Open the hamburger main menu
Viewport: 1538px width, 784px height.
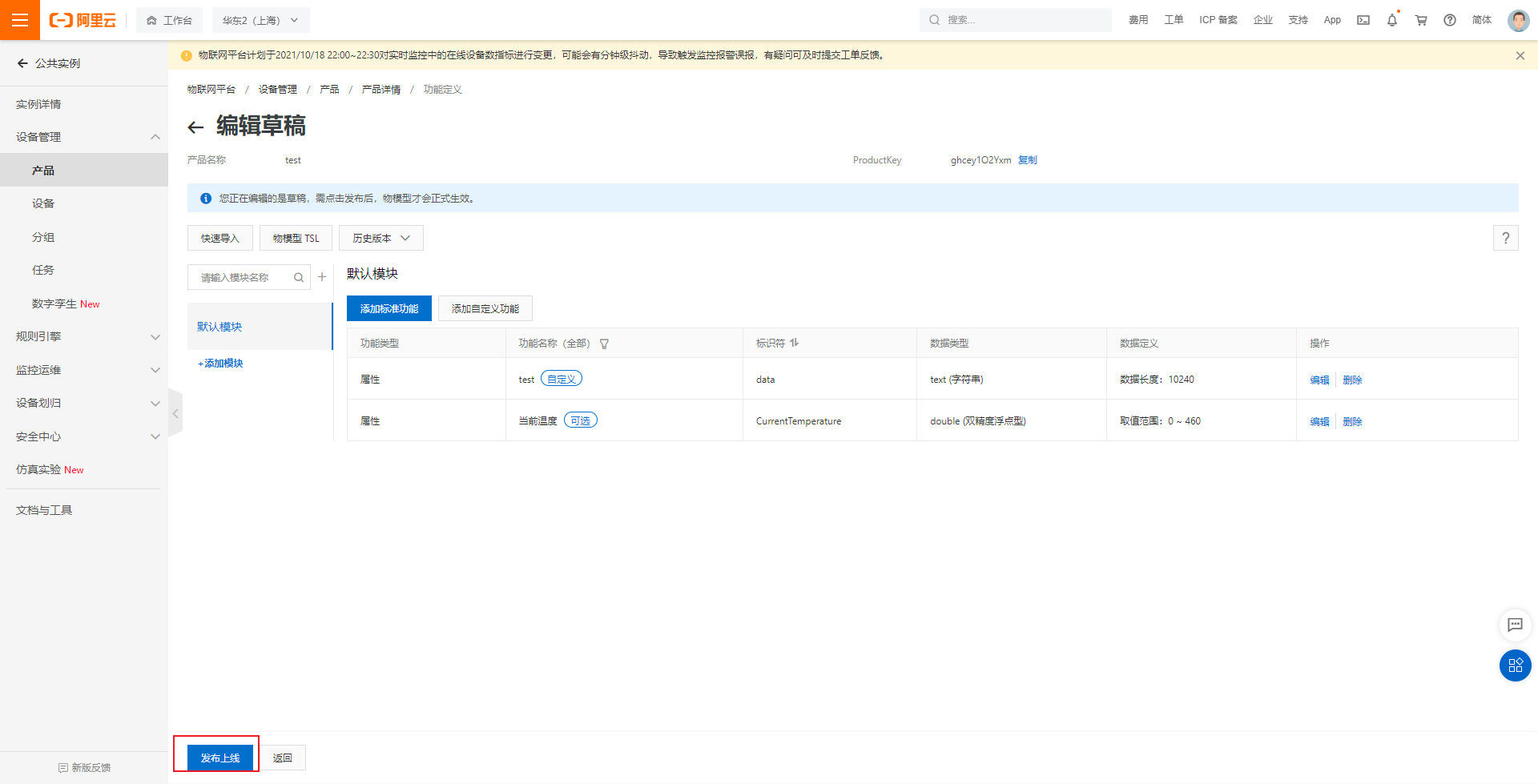[20, 20]
